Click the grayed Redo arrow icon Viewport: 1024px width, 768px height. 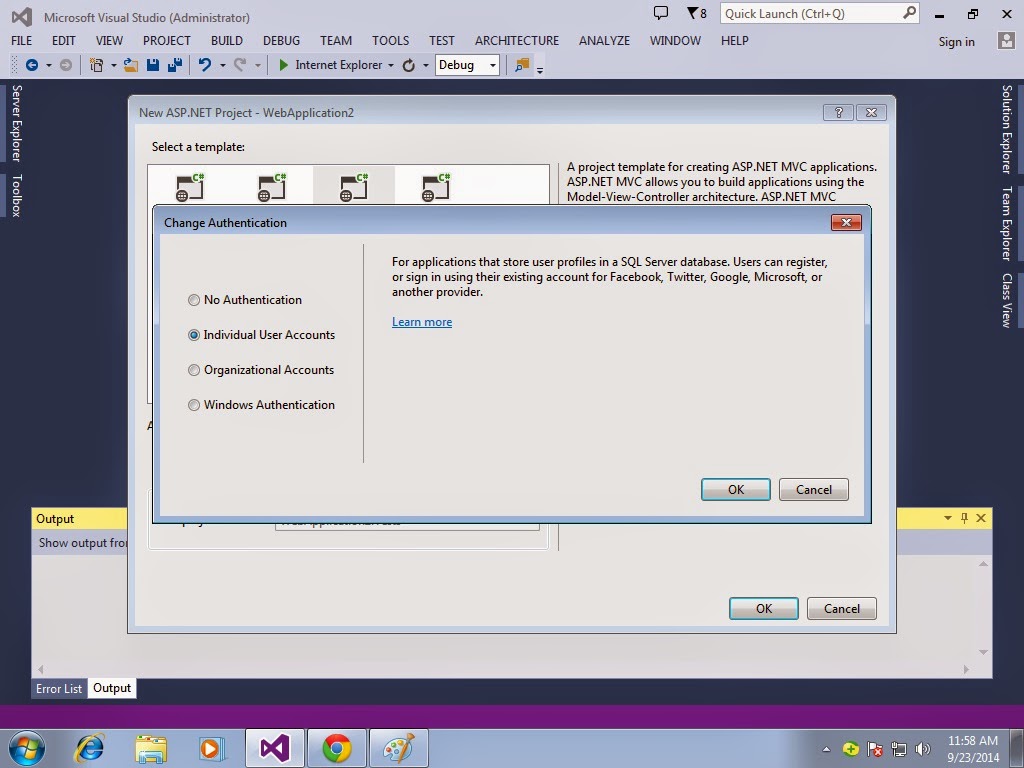[240, 65]
